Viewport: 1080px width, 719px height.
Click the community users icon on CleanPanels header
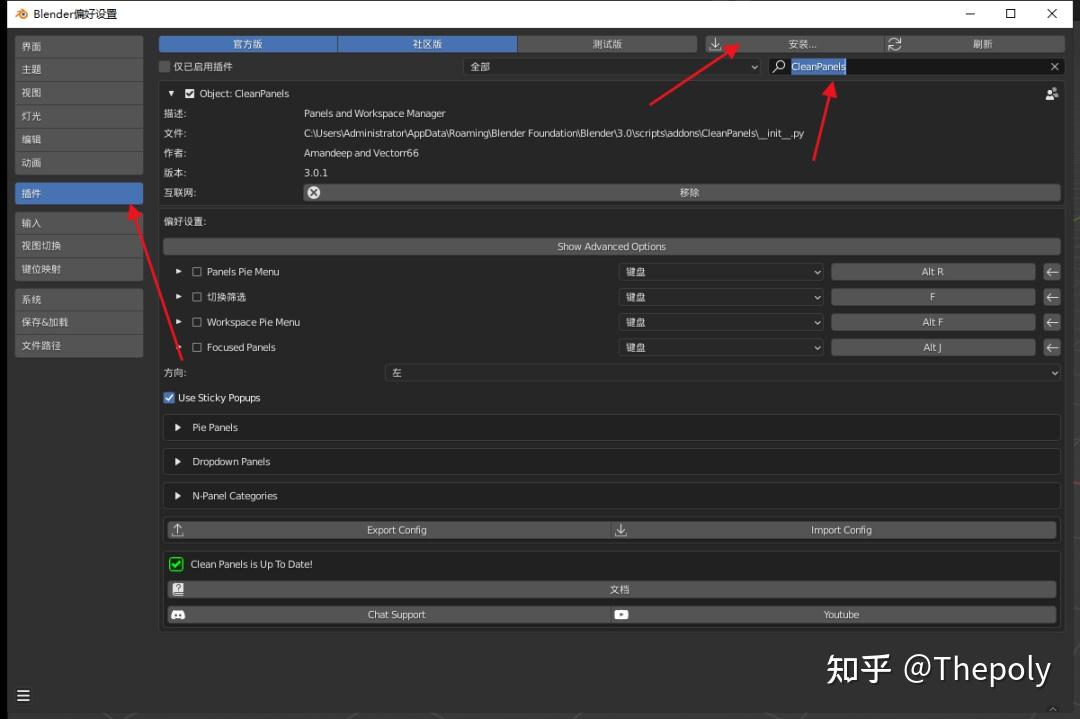point(1051,93)
